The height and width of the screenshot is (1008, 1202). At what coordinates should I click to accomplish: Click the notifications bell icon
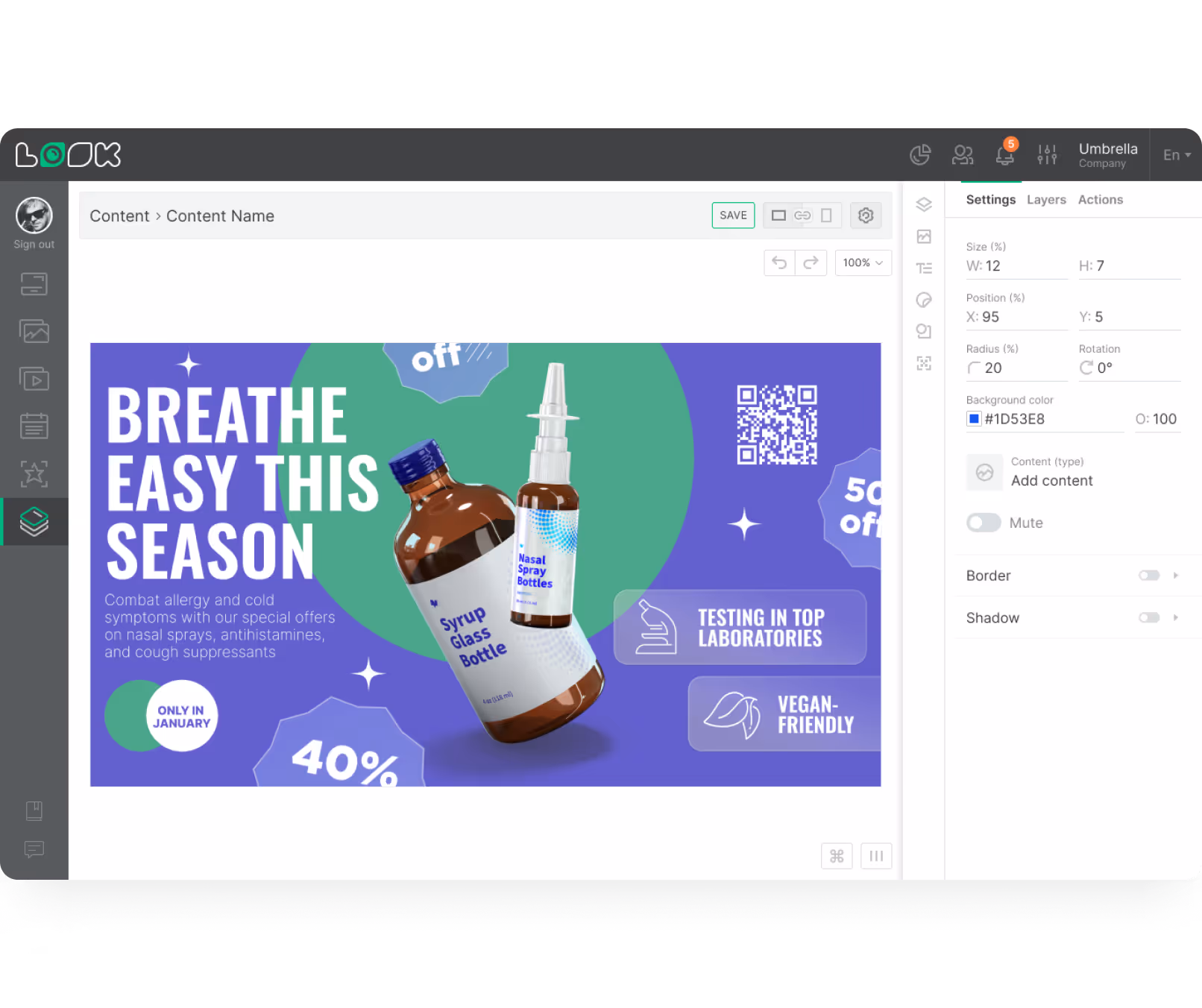[1004, 155]
